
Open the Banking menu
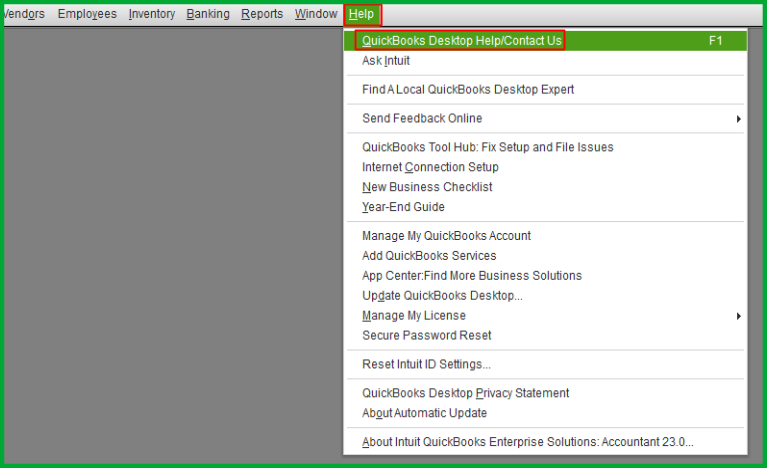208,14
